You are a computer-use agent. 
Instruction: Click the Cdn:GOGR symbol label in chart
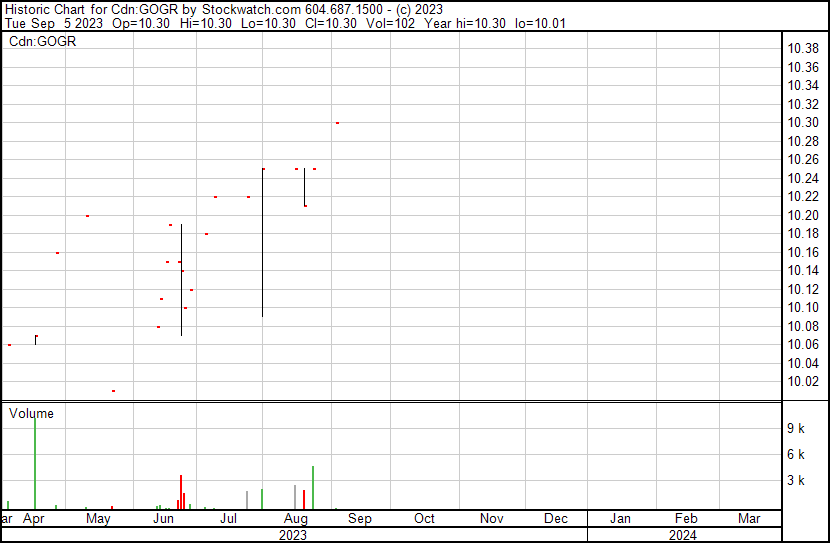(x=42, y=42)
